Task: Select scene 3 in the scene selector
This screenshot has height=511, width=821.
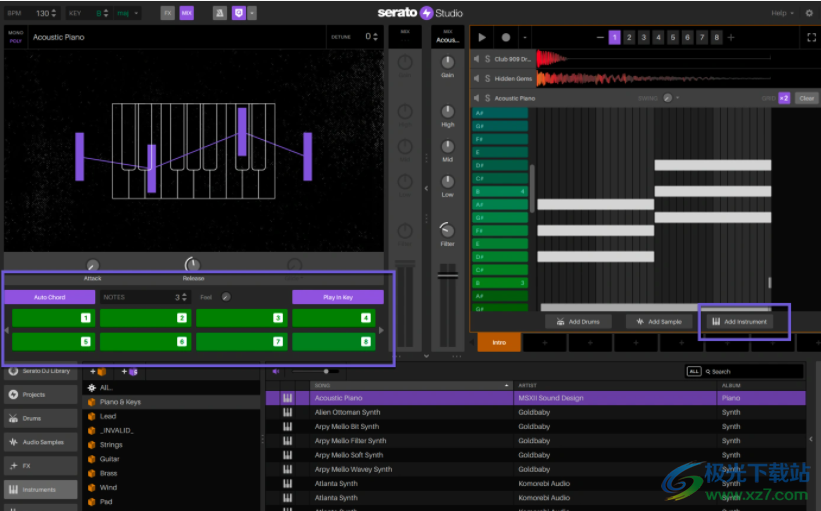Action: click(644, 37)
